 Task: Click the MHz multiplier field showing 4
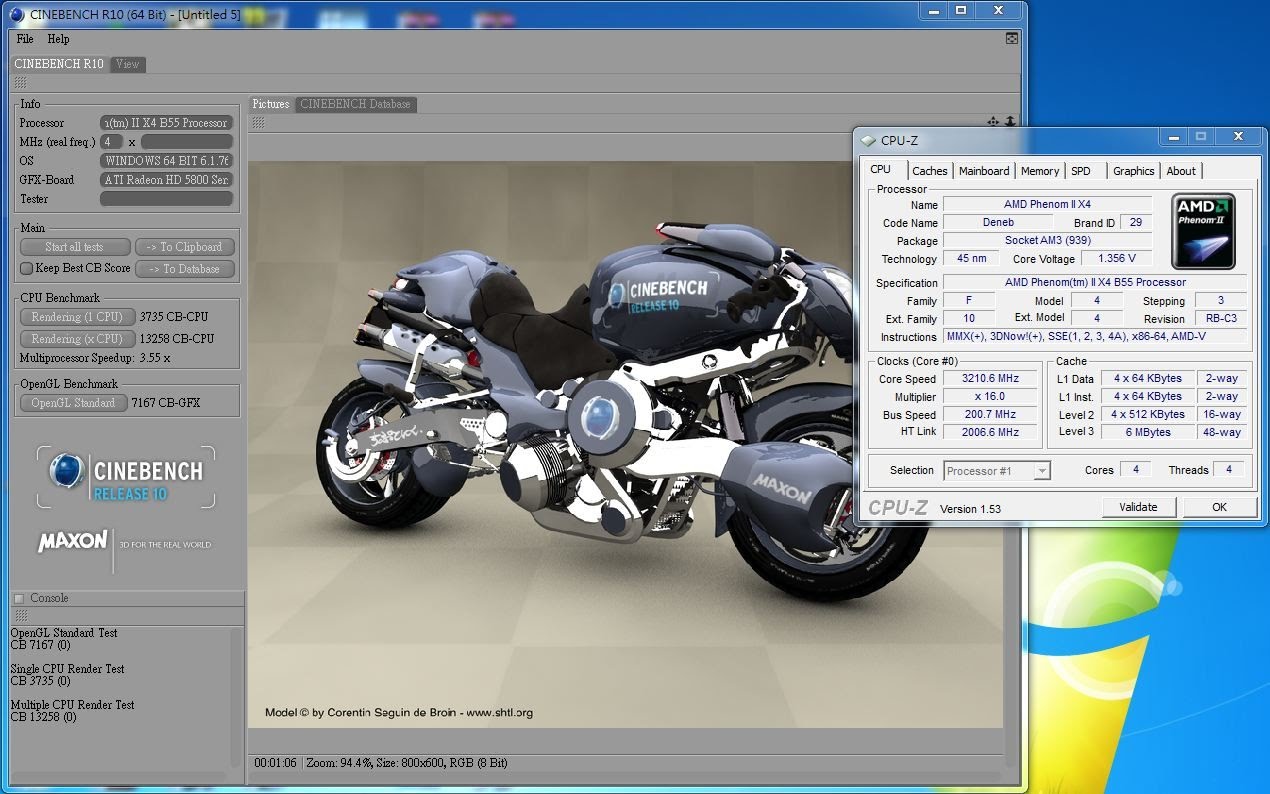click(111, 142)
